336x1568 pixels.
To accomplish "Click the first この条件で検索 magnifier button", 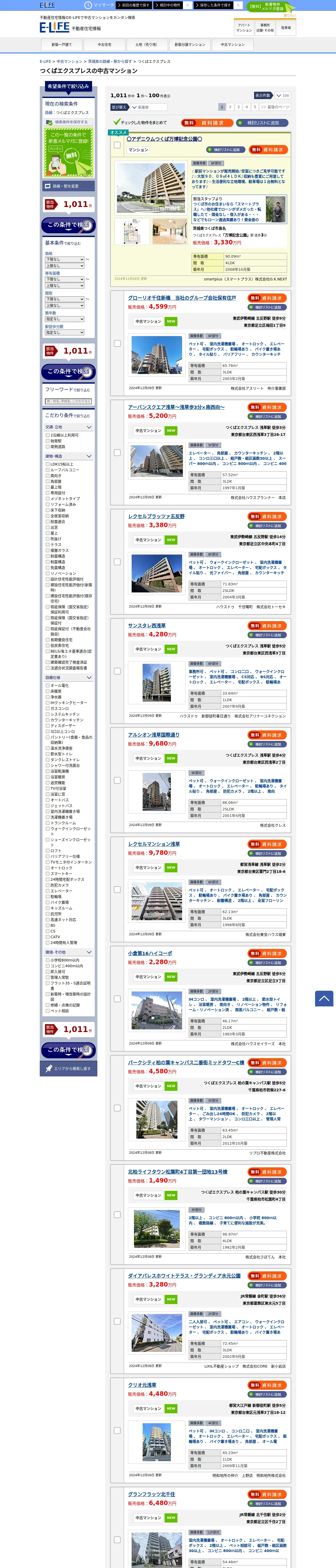I will tap(68, 225).
